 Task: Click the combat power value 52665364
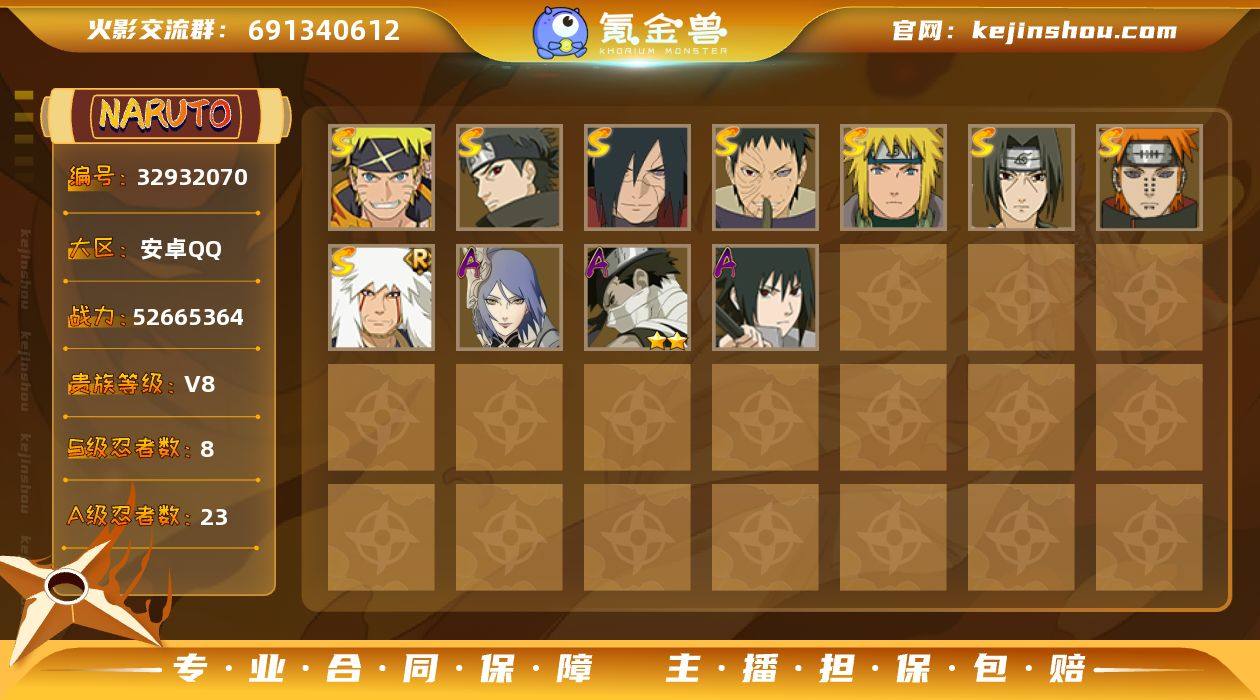[188, 317]
